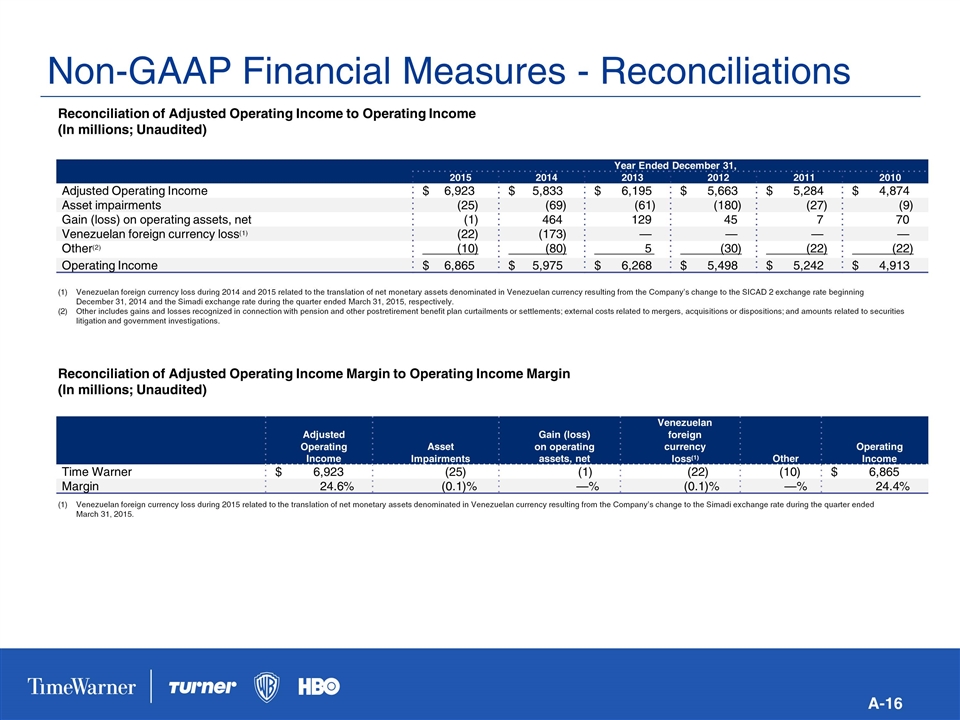This screenshot has width=960, height=720.
Task: Select the Warner Bros. shield logo
Action: coord(267,687)
